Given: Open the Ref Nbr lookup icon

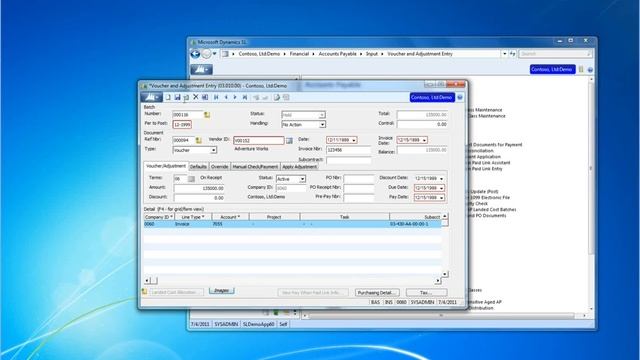Looking at the screenshot, I should click(x=198, y=140).
